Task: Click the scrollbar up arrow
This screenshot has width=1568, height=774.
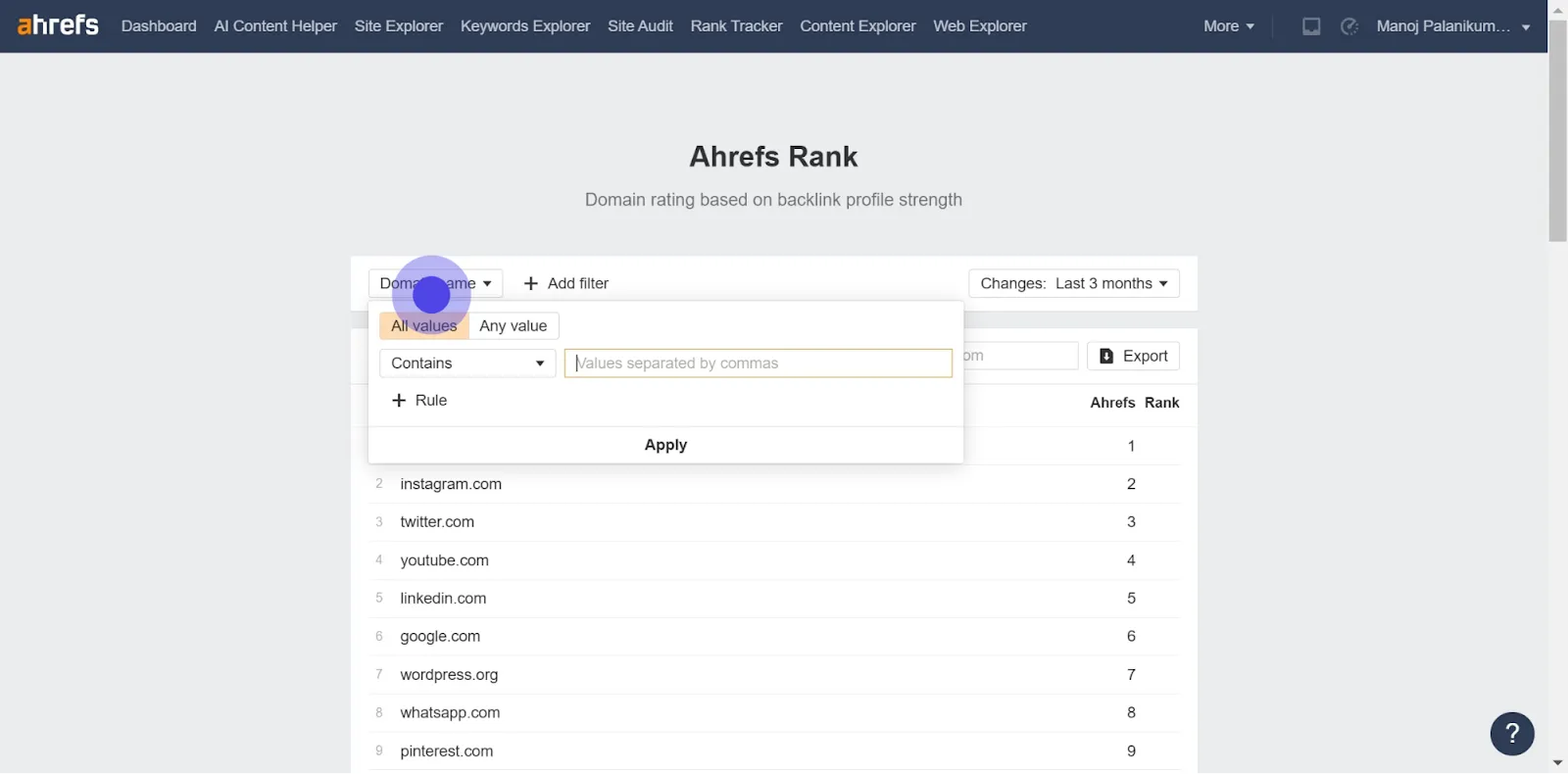Action: (x=1558, y=9)
